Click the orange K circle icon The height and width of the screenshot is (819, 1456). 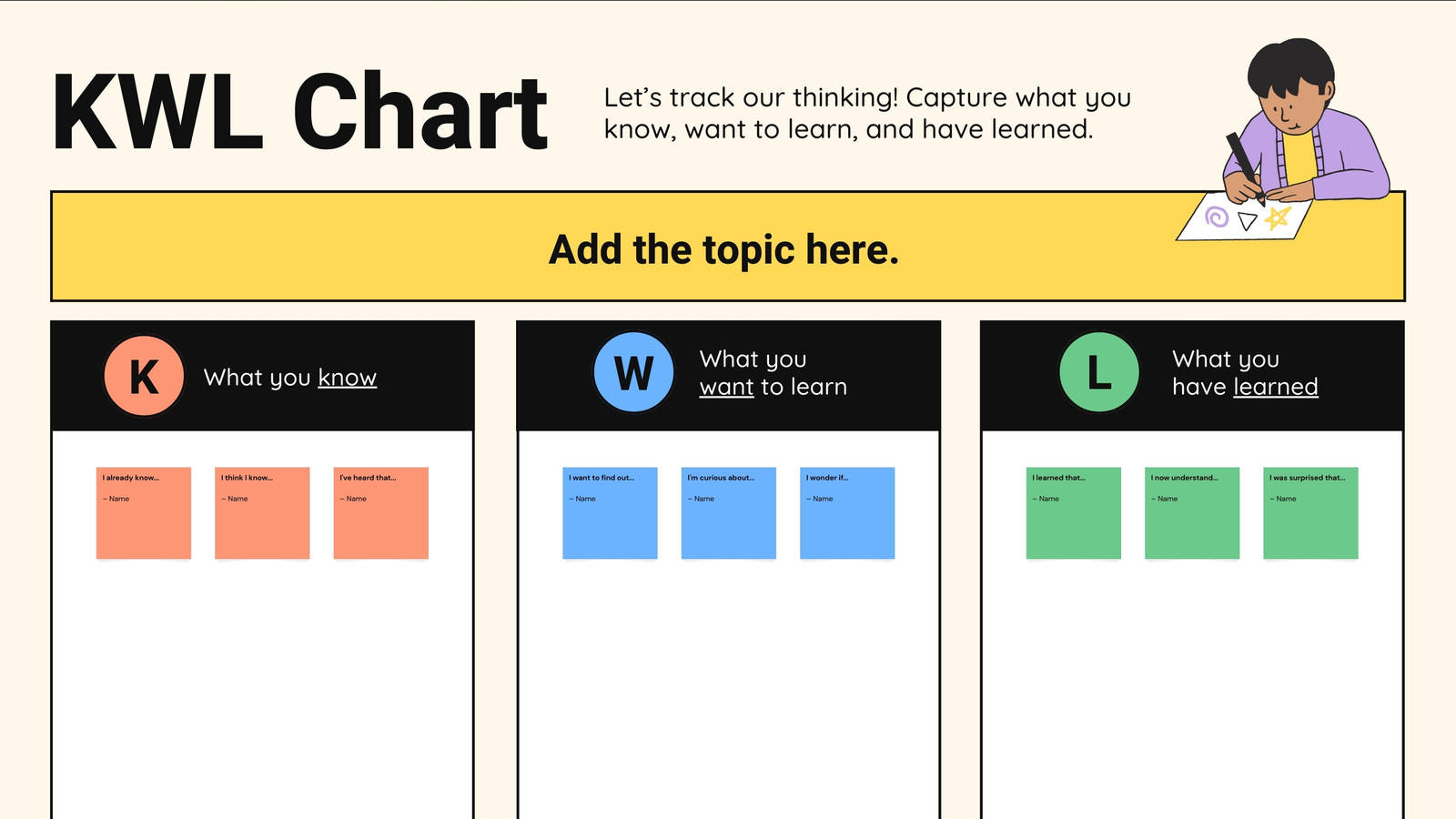tap(144, 376)
